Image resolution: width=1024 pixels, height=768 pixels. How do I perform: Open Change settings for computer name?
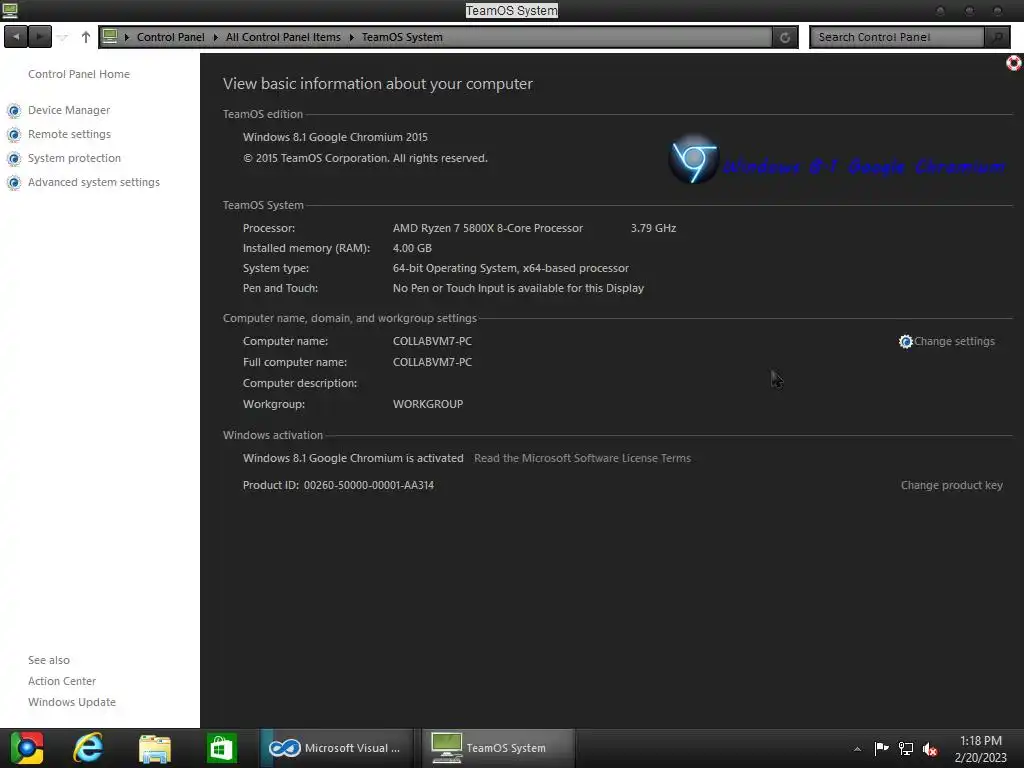(954, 342)
